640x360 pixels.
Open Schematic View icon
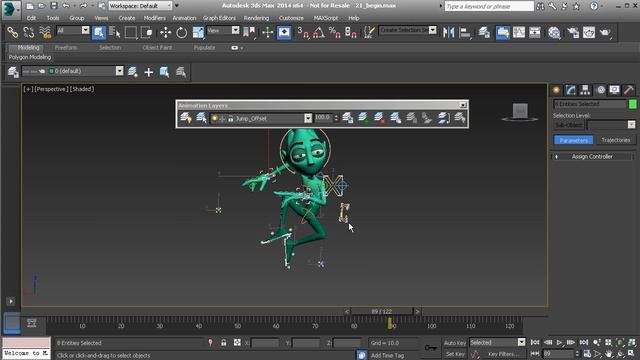(x=535, y=32)
